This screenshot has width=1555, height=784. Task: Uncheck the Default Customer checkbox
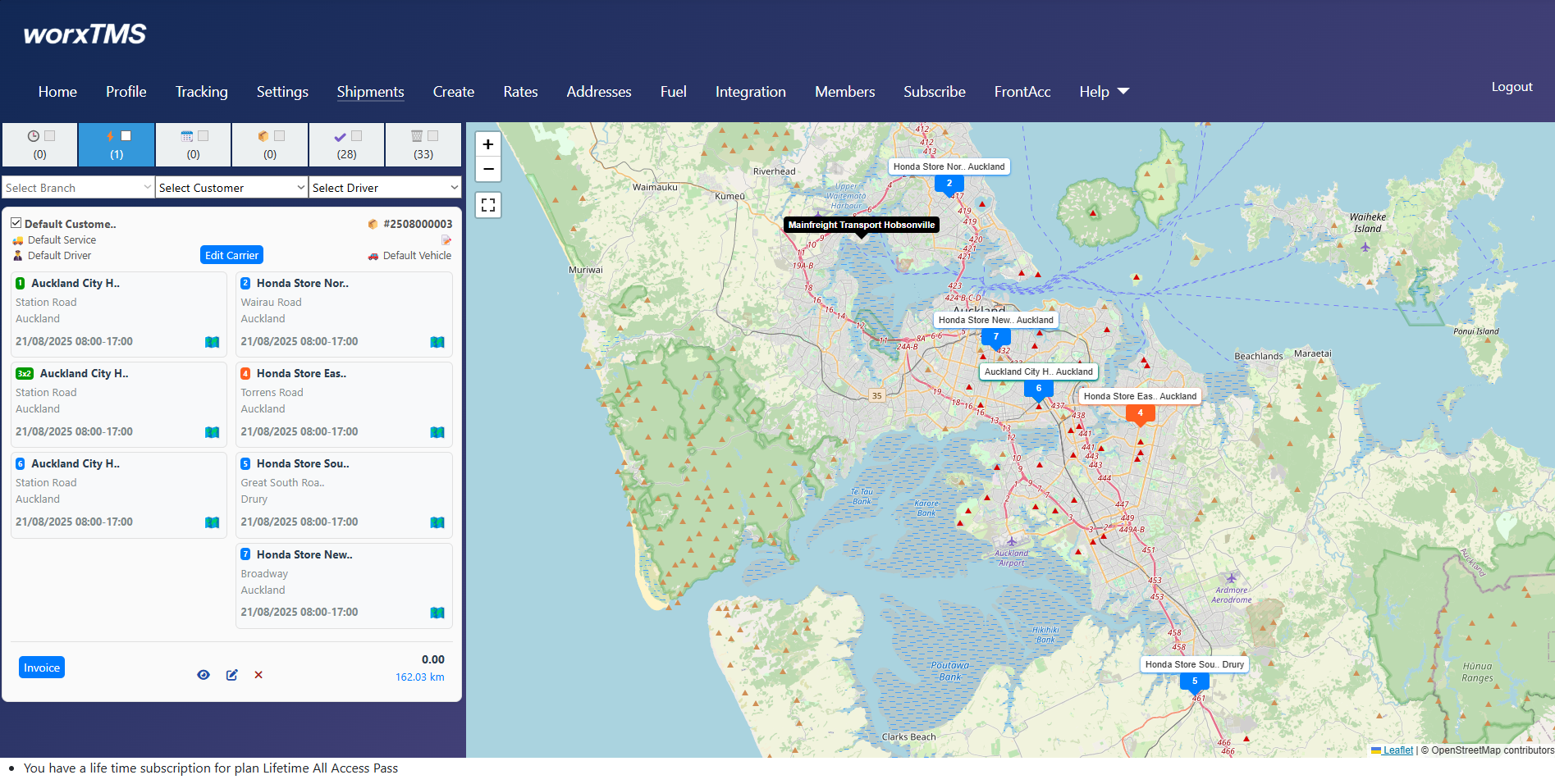point(16,222)
